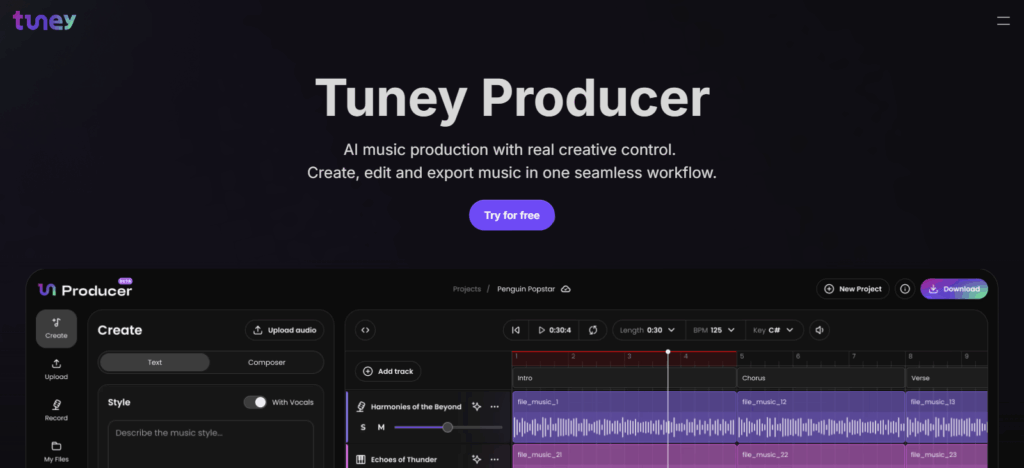Viewport: 1024px width, 468px height.
Task: Select the file_music_21 clip
Action: pos(624,456)
